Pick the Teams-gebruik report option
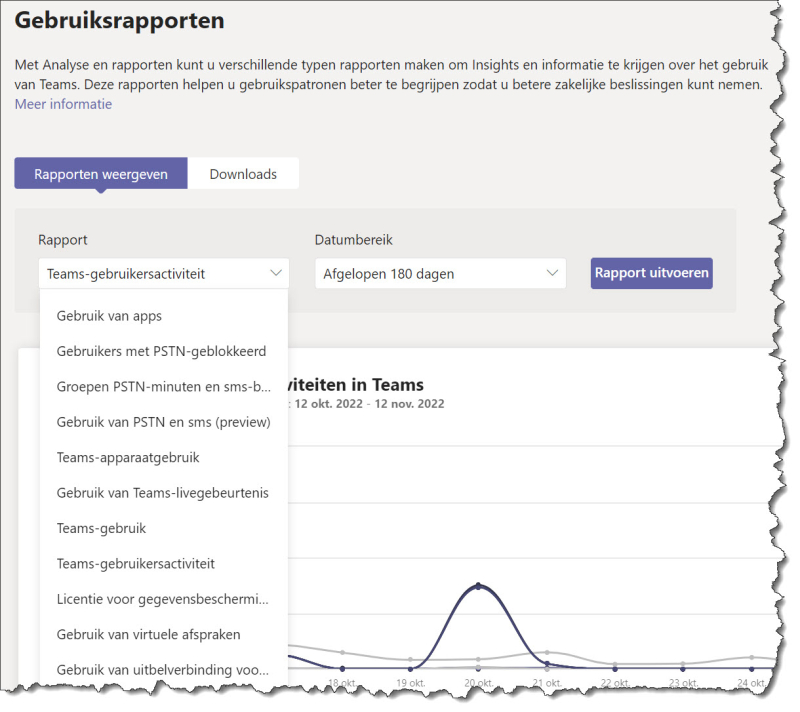 point(164,528)
